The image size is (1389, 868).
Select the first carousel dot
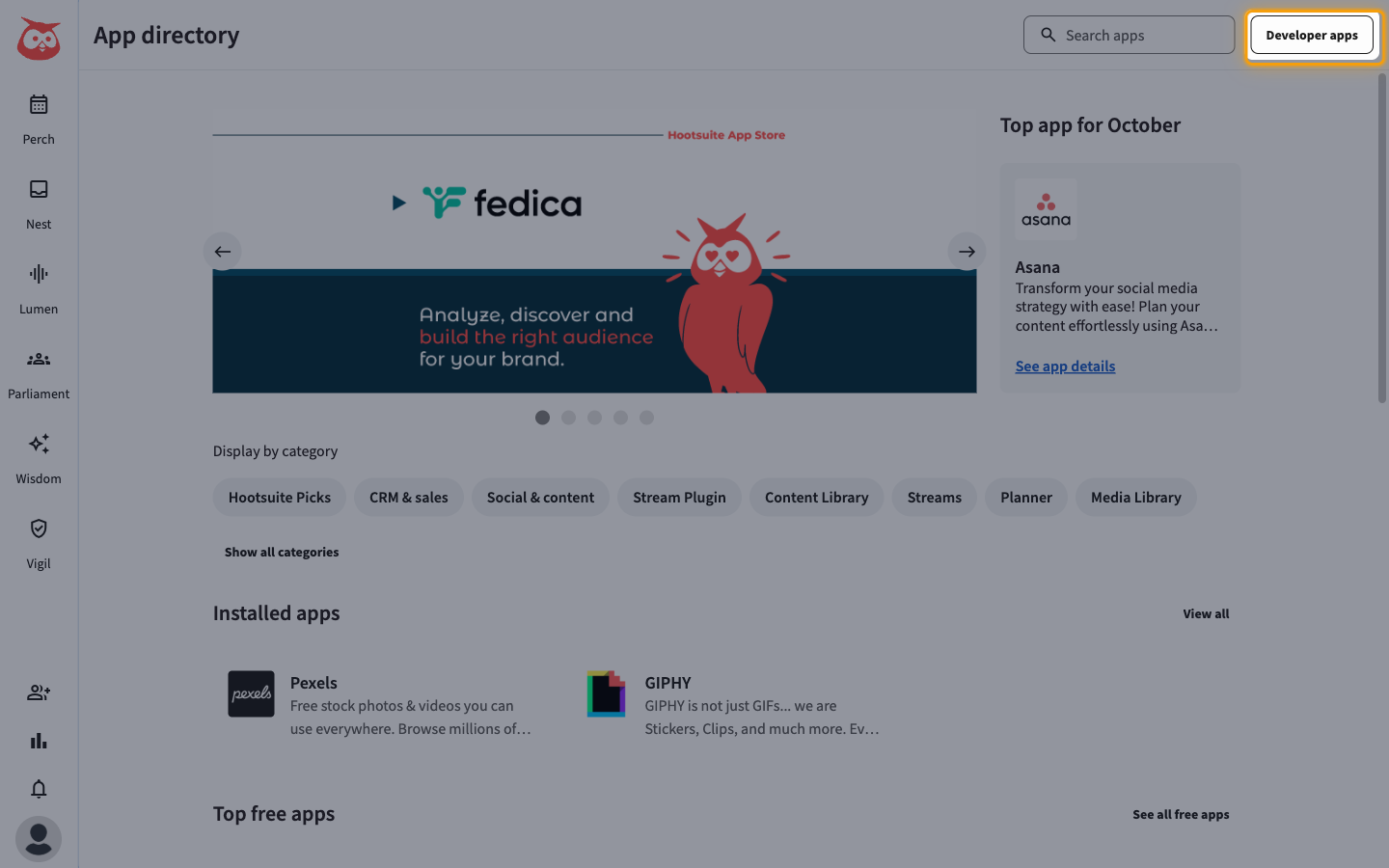tap(542, 418)
